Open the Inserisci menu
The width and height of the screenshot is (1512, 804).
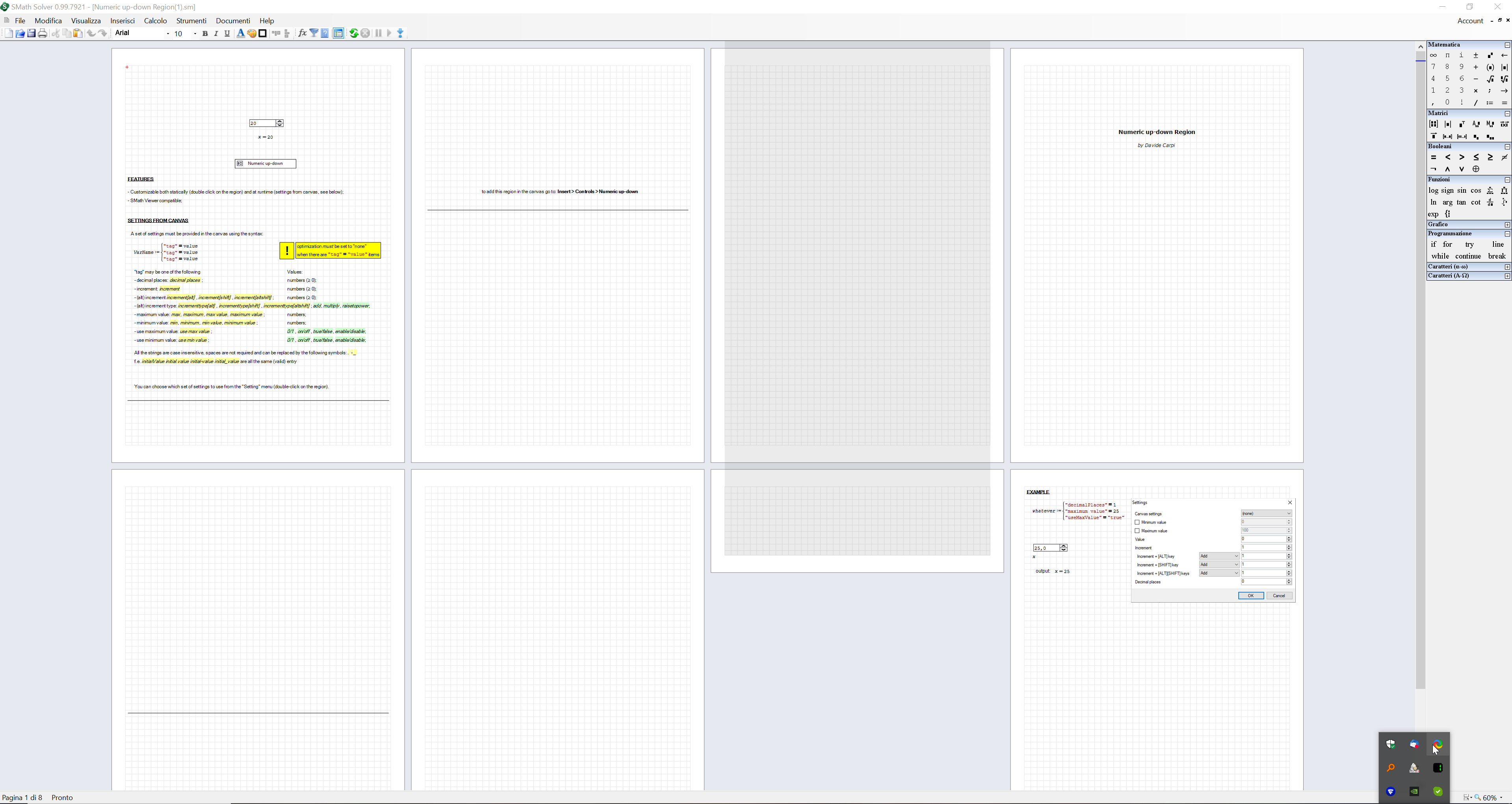[122, 20]
